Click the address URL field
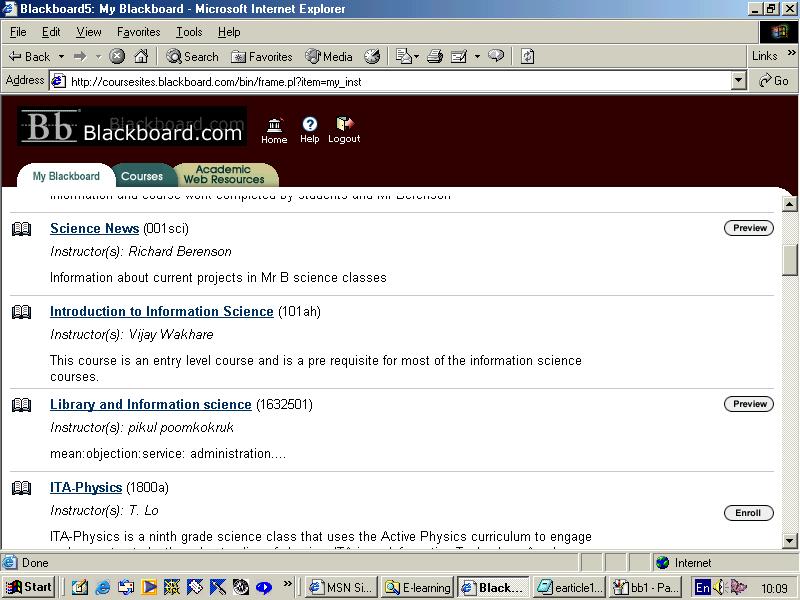Image resolution: width=800 pixels, height=600 pixels. pos(391,81)
